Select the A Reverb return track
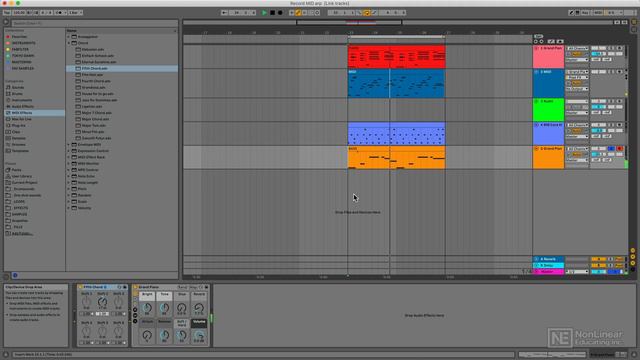Viewport: 640px width, 360px height. (x=549, y=259)
